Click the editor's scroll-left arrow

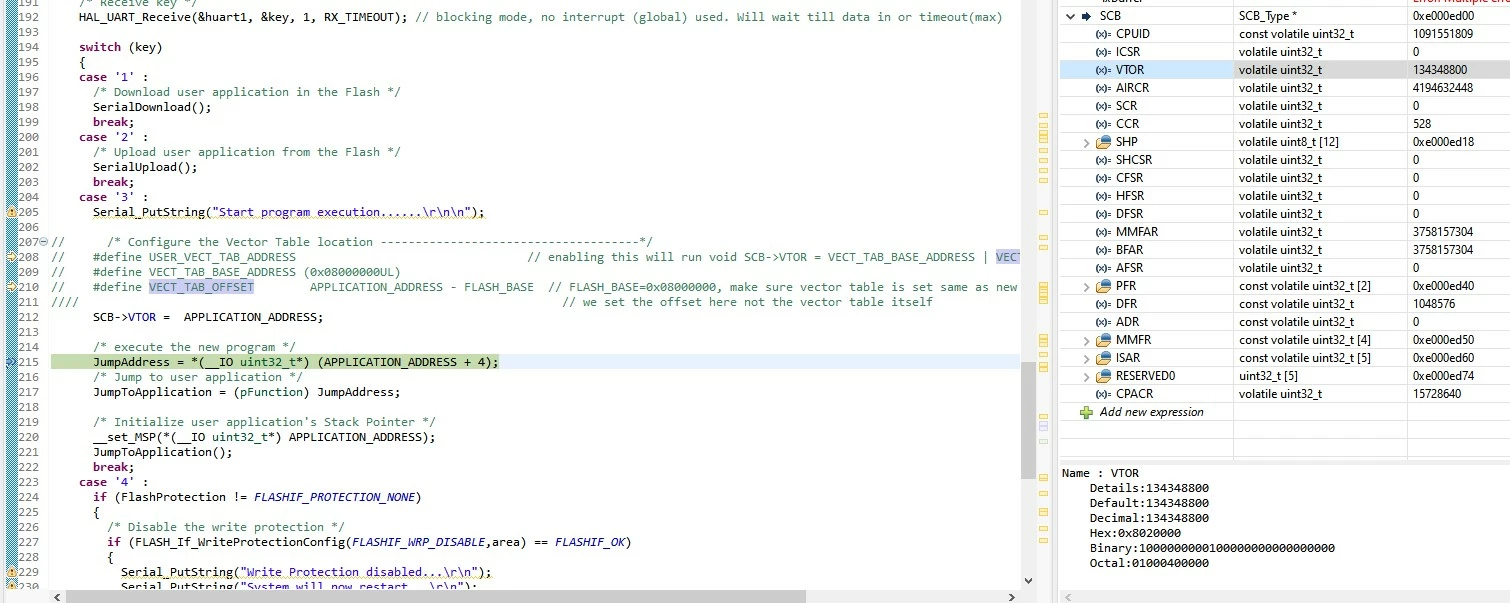click(x=58, y=596)
